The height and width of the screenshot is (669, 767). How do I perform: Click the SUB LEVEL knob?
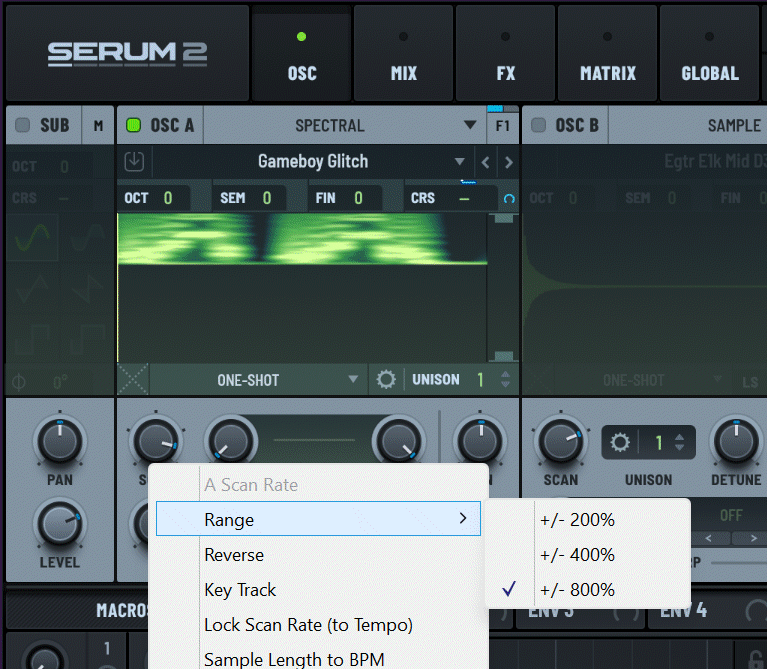pyautogui.click(x=60, y=524)
